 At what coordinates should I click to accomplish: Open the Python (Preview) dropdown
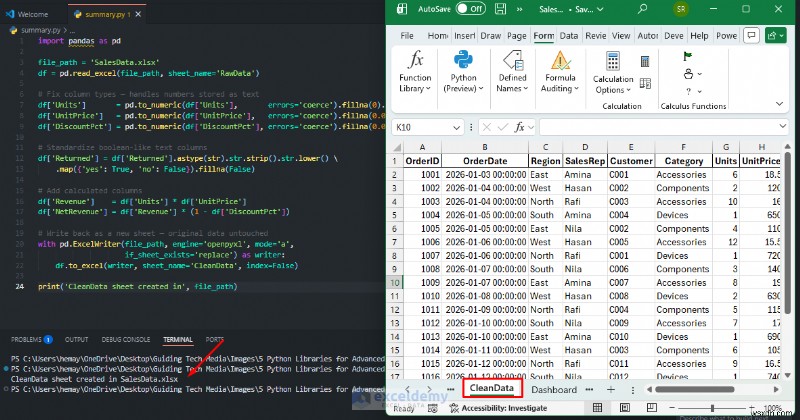463,71
